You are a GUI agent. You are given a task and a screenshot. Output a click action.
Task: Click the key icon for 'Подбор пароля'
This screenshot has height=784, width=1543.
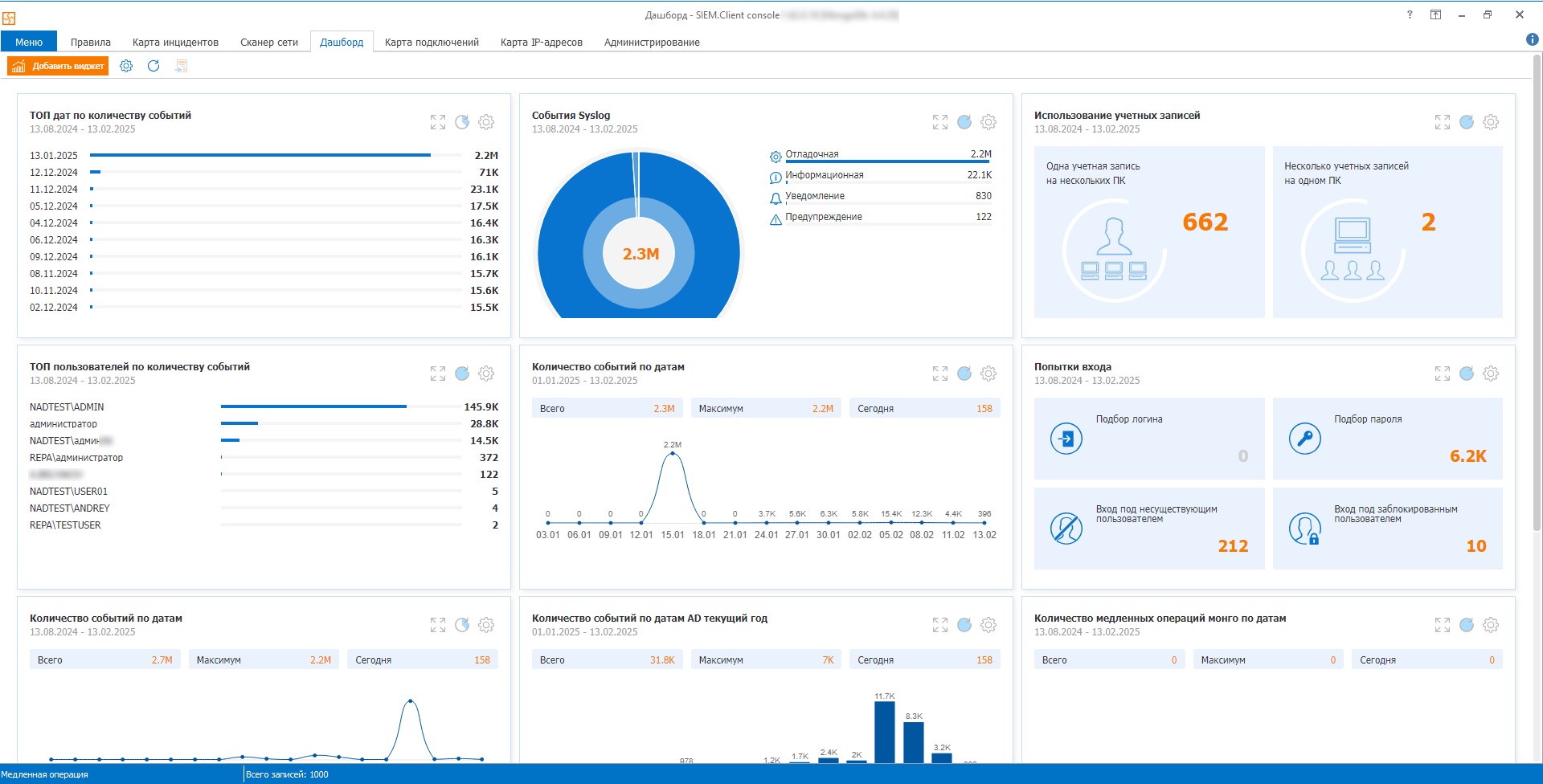pos(1304,439)
